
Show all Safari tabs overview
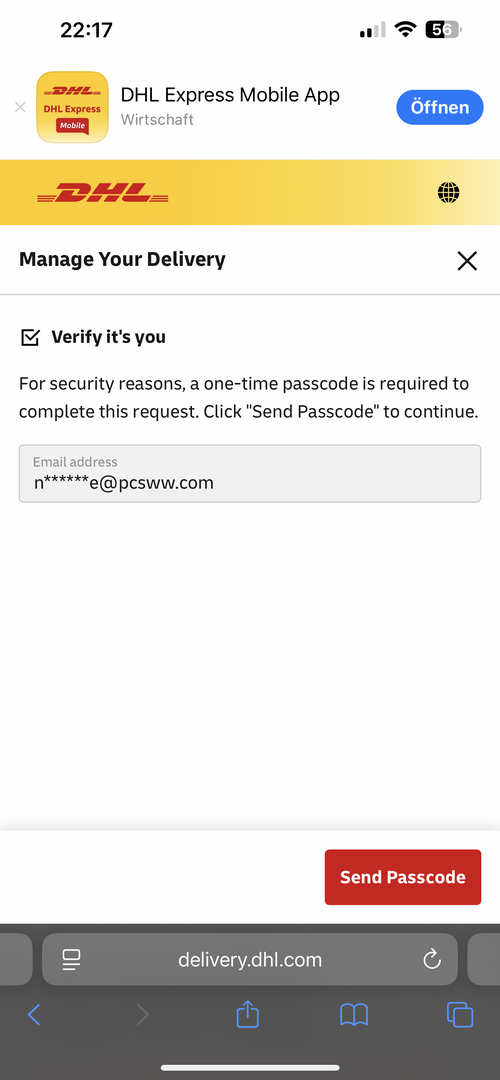(460, 1015)
